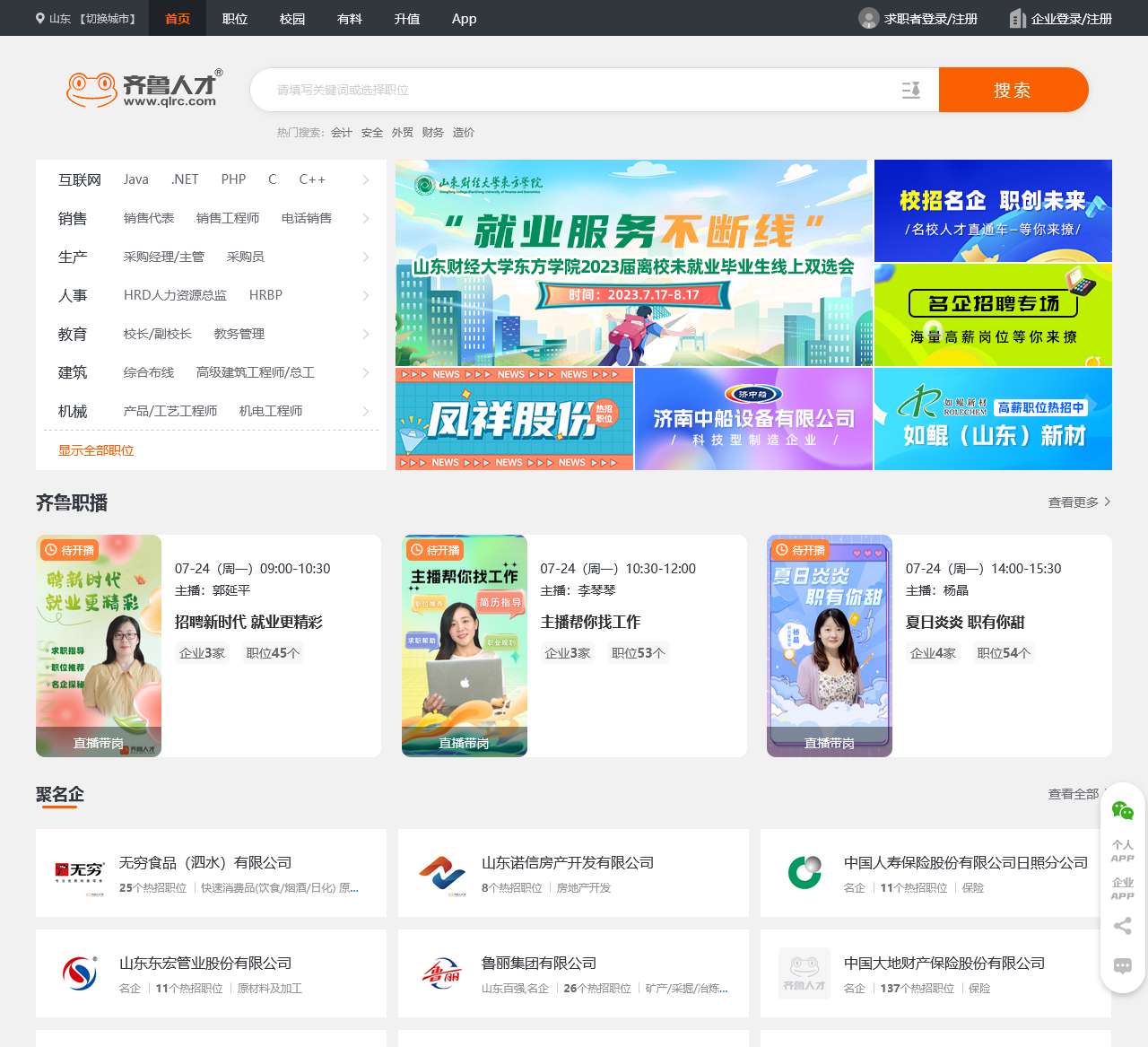1148x1047 pixels.
Task: Select the App navigation tab
Action: 465,18
